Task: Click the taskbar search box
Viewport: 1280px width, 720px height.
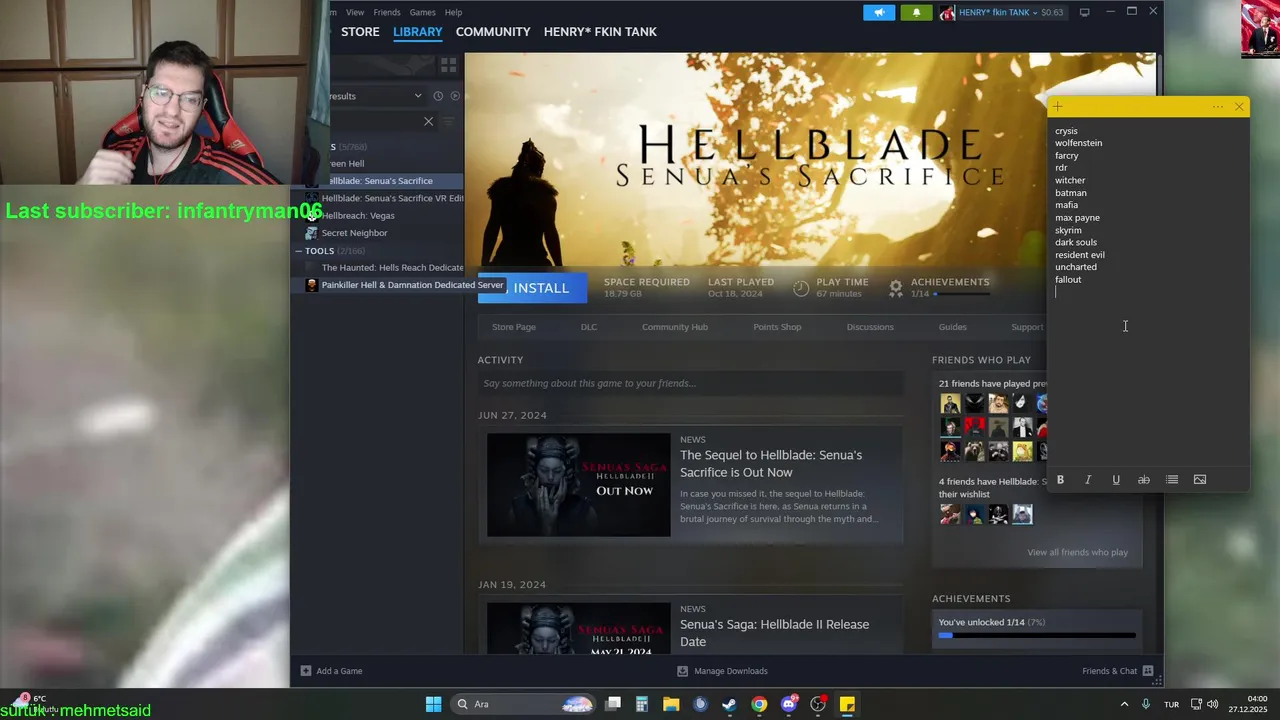Action: [523, 704]
